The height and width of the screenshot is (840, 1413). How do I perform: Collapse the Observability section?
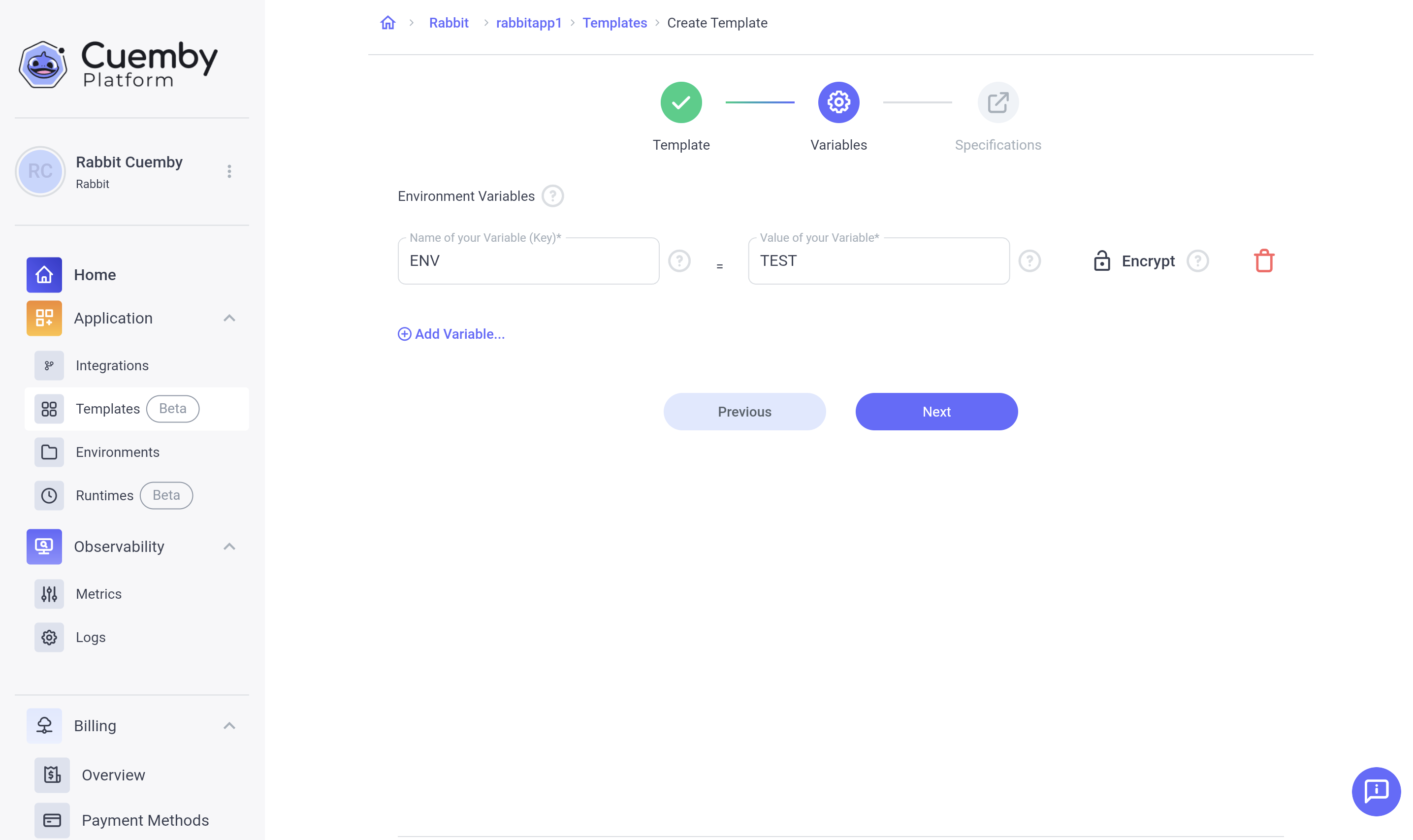(229, 546)
